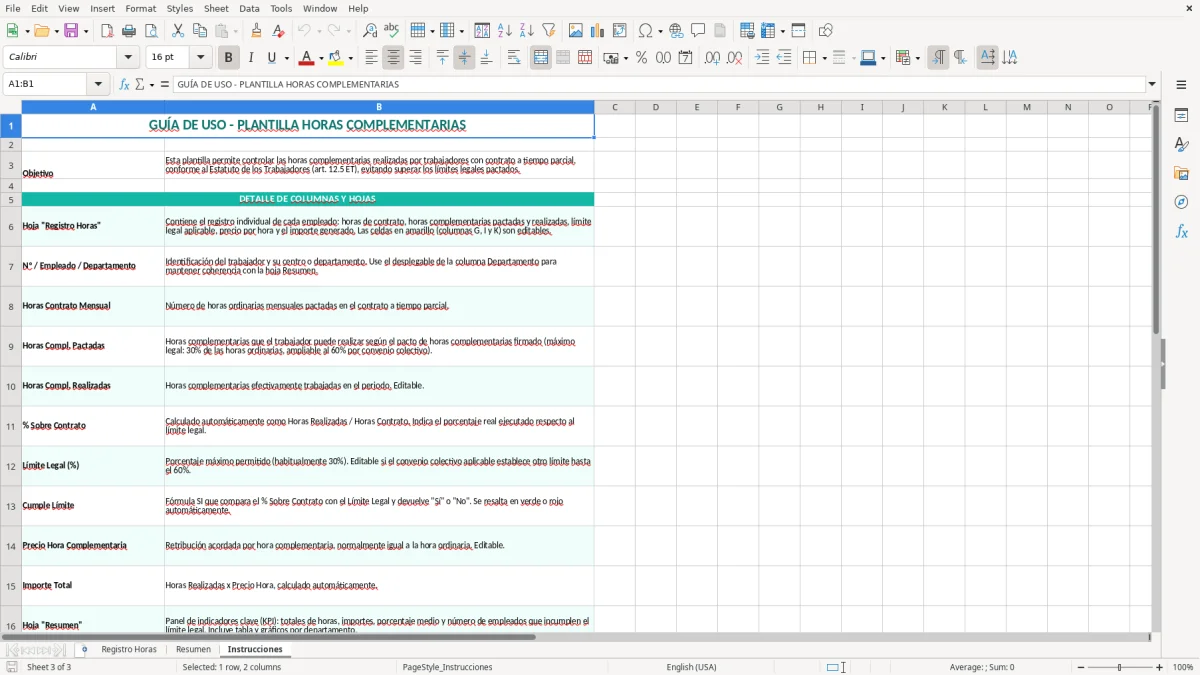
Task: Apply red font color swatch
Action: point(308,58)
